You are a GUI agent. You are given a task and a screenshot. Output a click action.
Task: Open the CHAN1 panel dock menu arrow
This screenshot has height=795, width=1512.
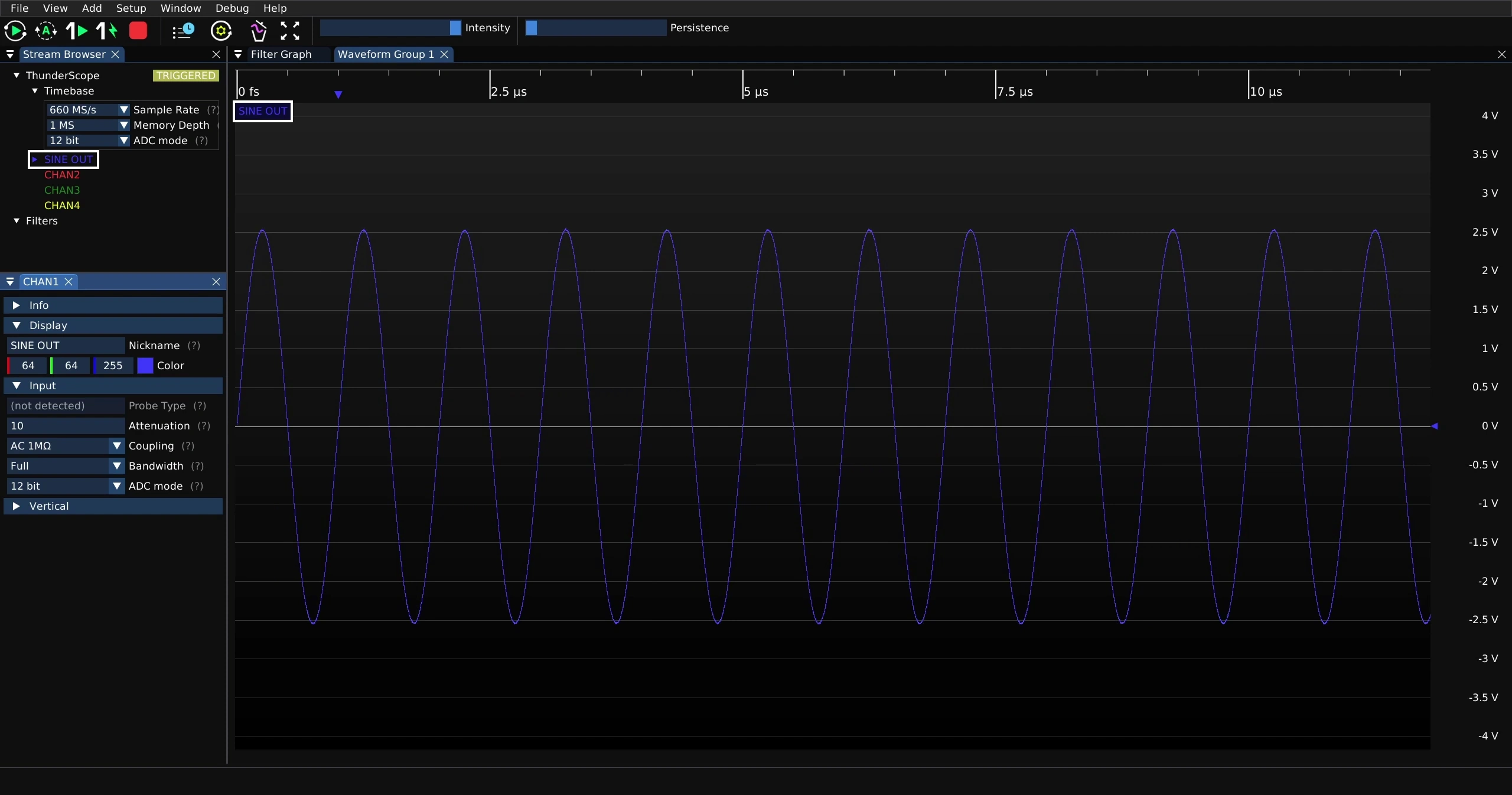point(10,282)
